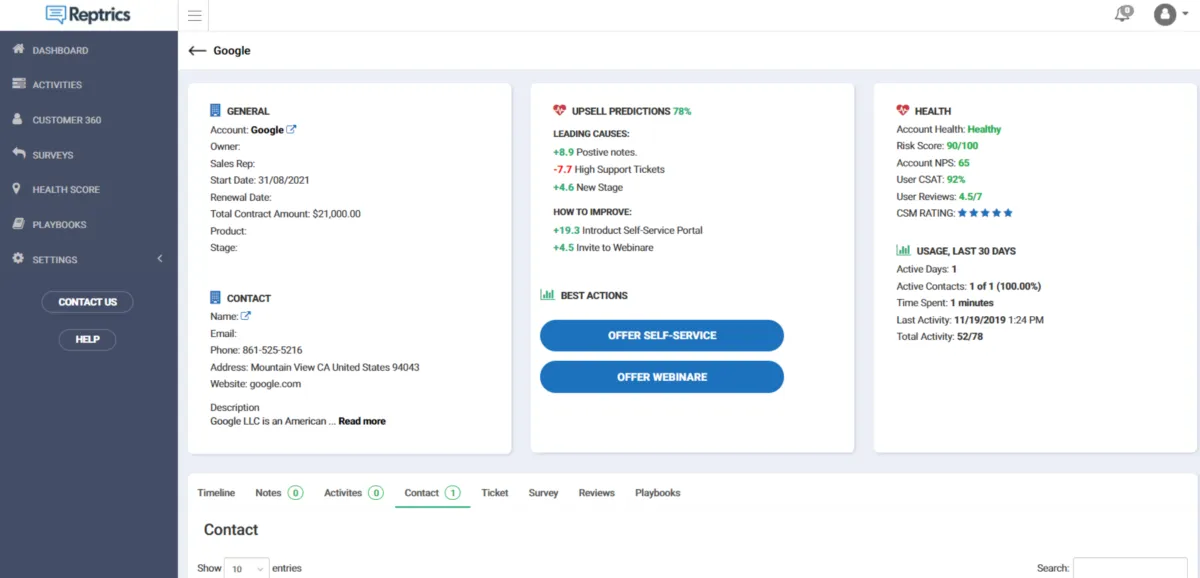The image size is (1200, 578).
Task: Click the Offer Self-Service button
Action: pos(662,335)
